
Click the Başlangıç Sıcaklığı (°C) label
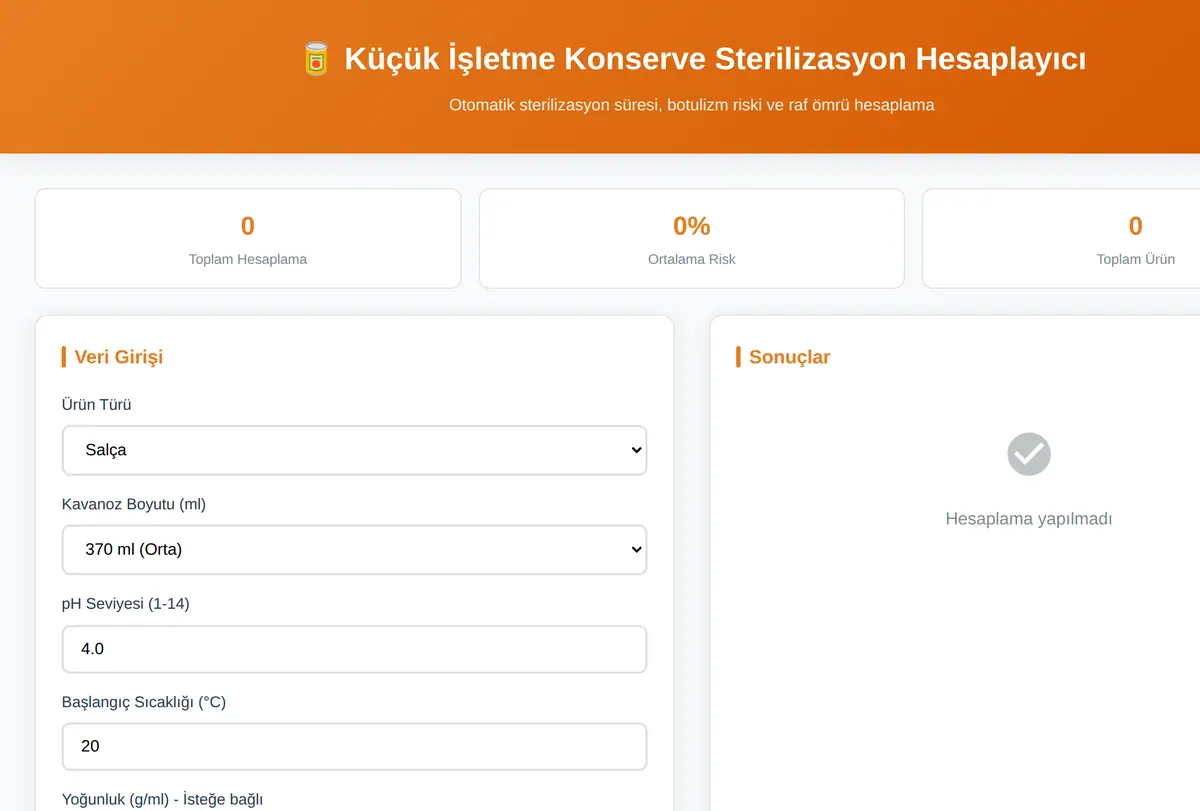(x=144, y=702)
